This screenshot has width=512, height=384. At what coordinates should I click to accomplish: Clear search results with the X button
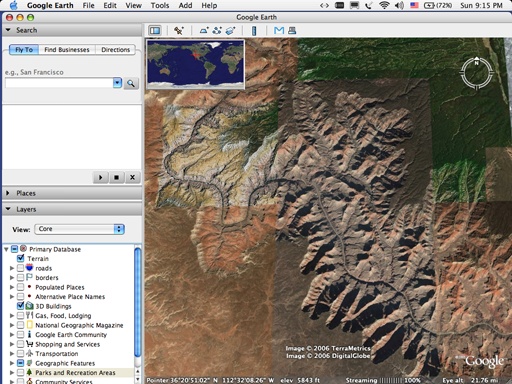click(x=132, y=177)
